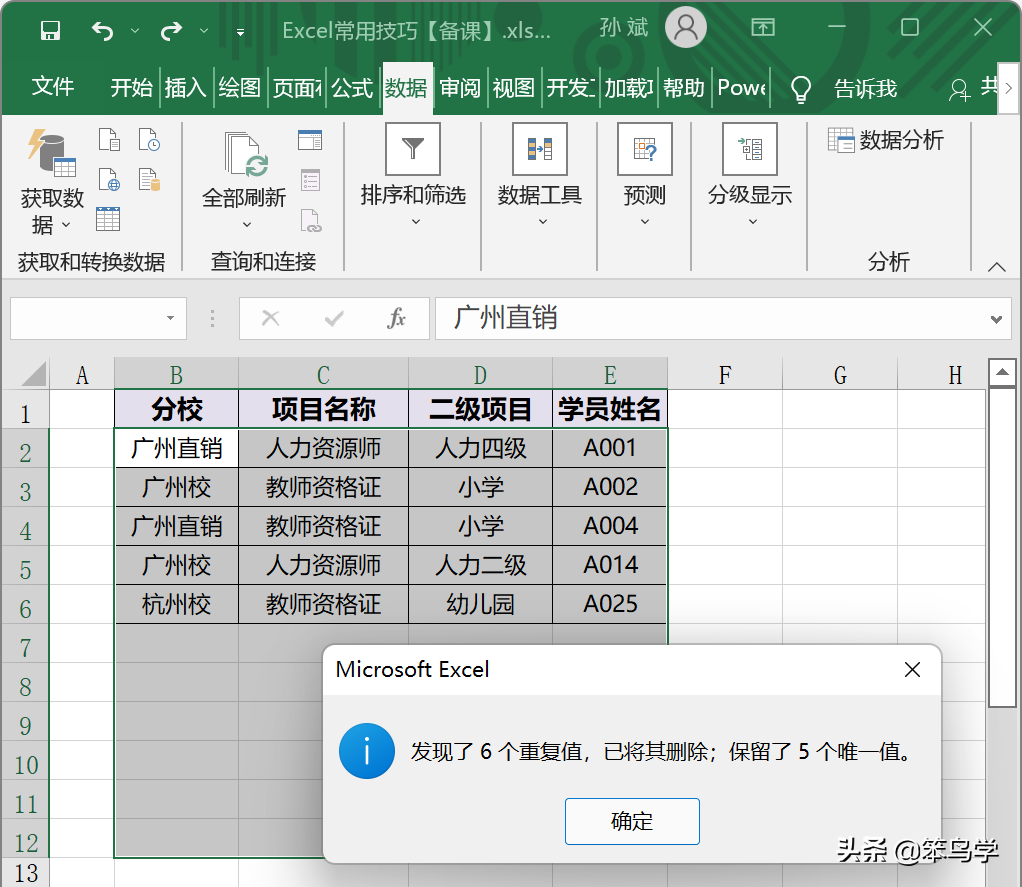Viewport: 1022px width, 887px height.
Task: Click the Recent Sources icon
Action: (x=149, y=139)
